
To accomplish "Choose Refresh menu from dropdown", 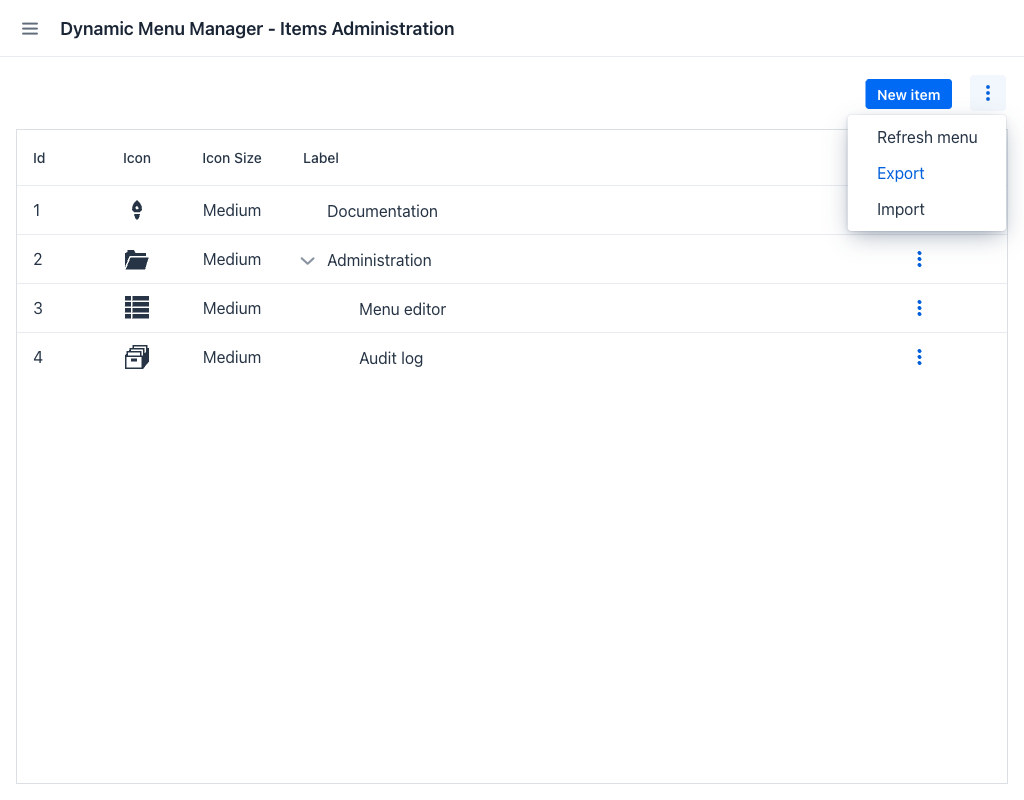I will (927, 138).
